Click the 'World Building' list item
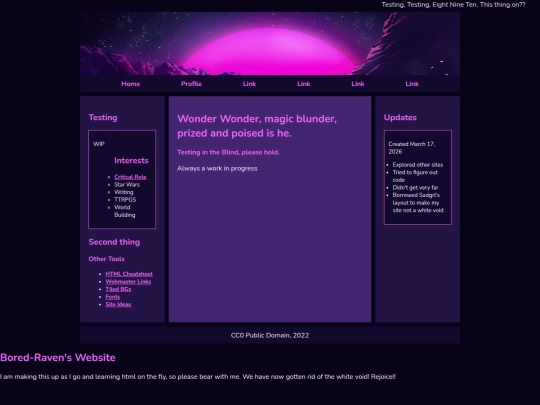Image resolution: width=540 pixels, height=405 pixels. click(125, 211)
